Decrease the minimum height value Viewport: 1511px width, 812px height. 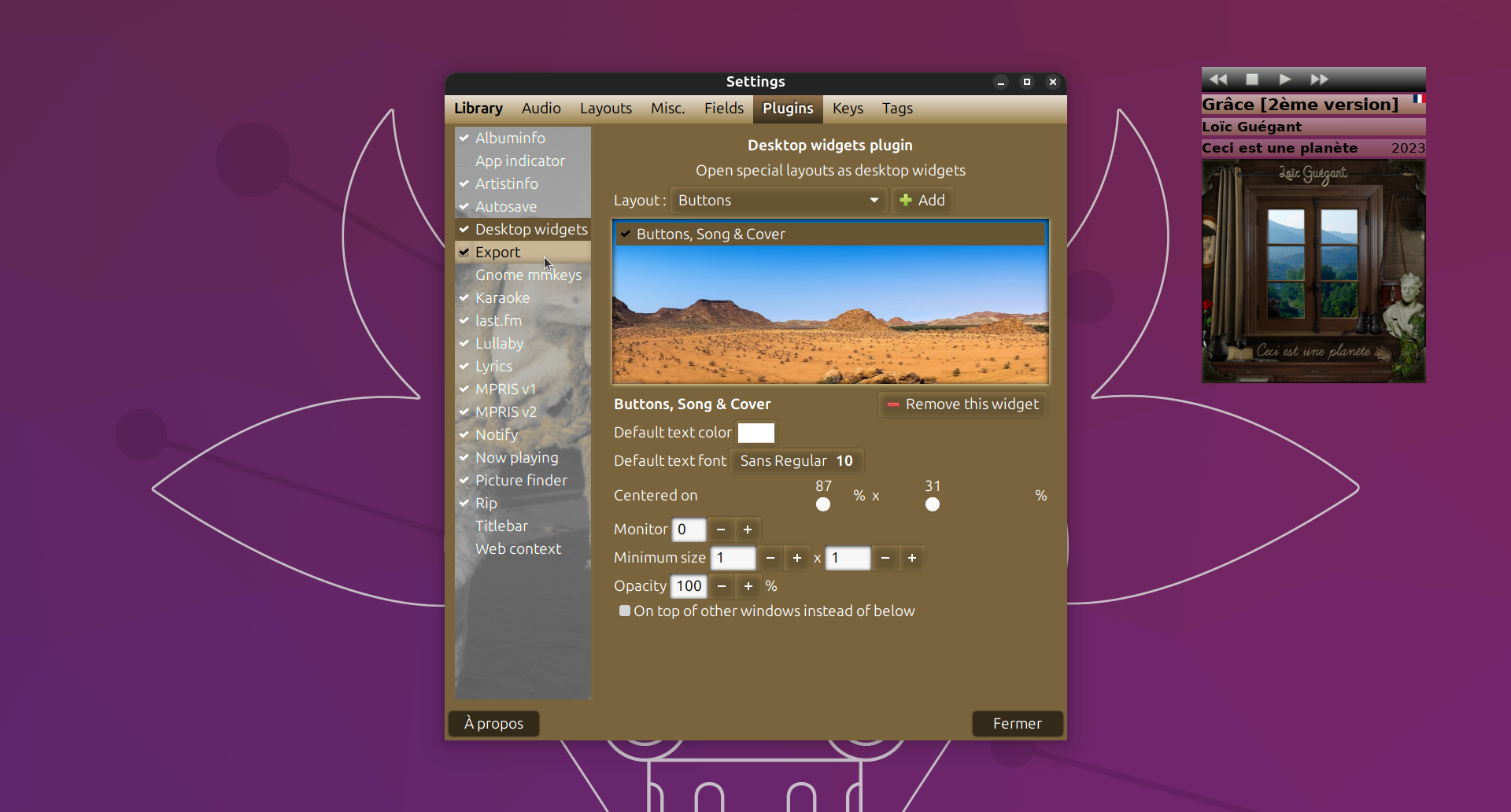(x=885, y=558)
